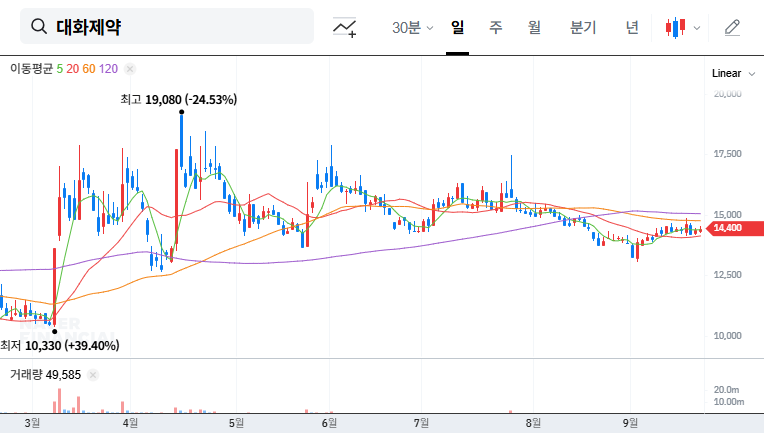This screenshot has height=433, width=764.
Task: Click the 5월 date axis label
Action: (x=236, y=423)
